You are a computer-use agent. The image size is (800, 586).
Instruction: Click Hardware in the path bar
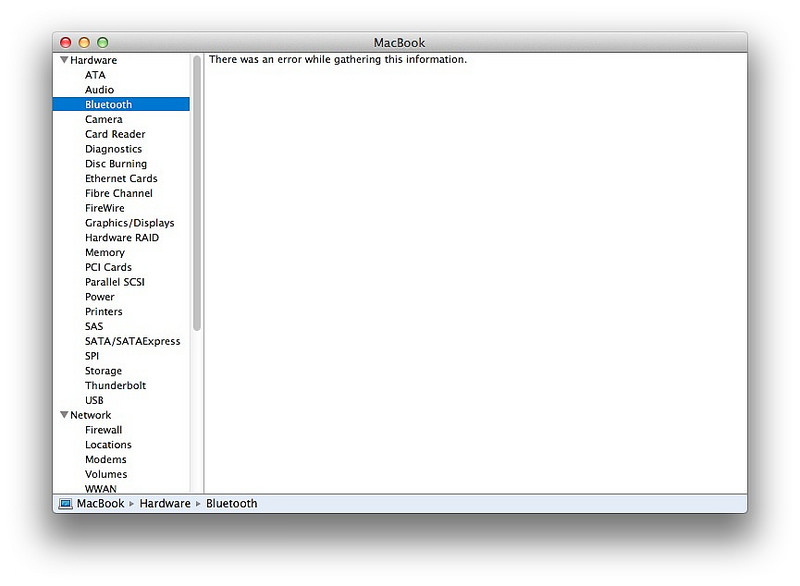coord(165,503)
